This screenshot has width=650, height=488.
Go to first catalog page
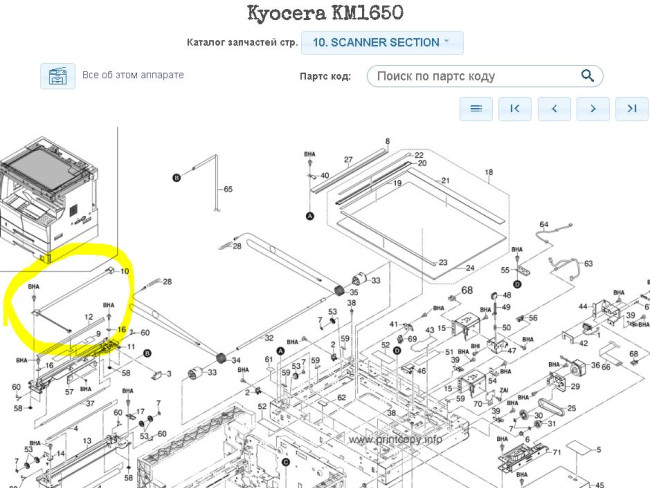click(x=515, y=109)
